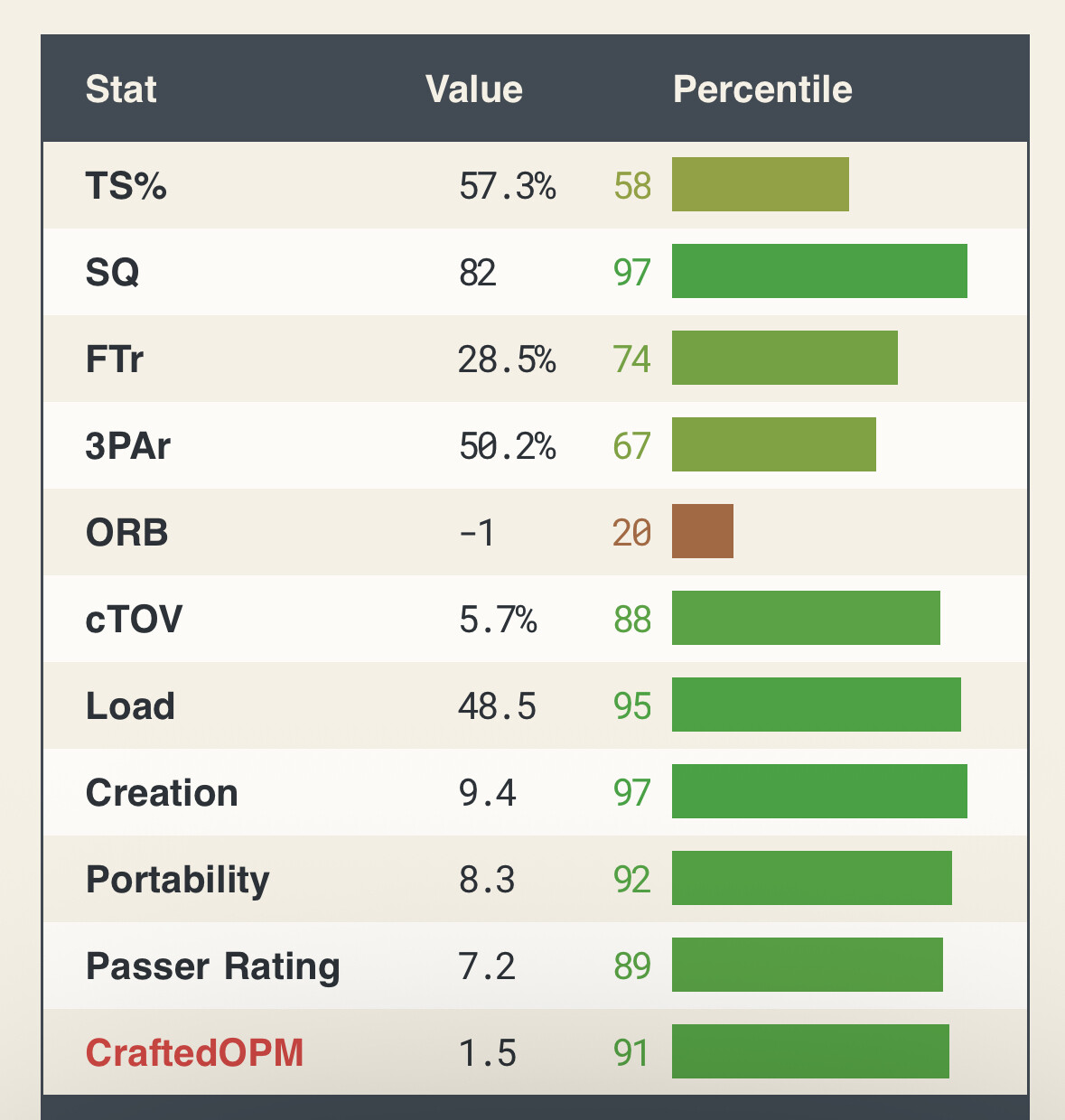Click the Passer Rating percentile bar

808,965
